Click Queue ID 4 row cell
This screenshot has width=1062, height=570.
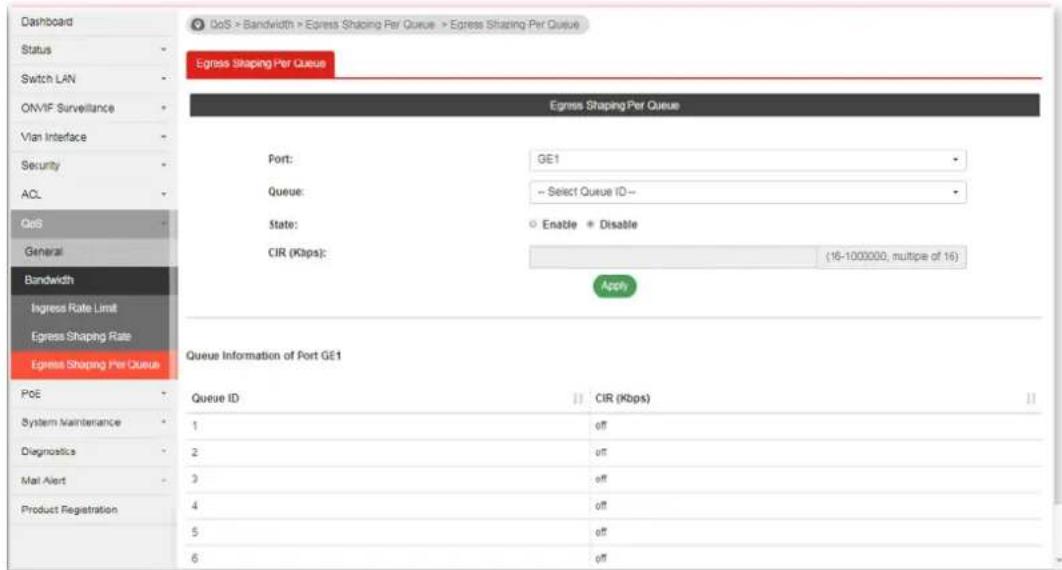(x=387, y=506)
